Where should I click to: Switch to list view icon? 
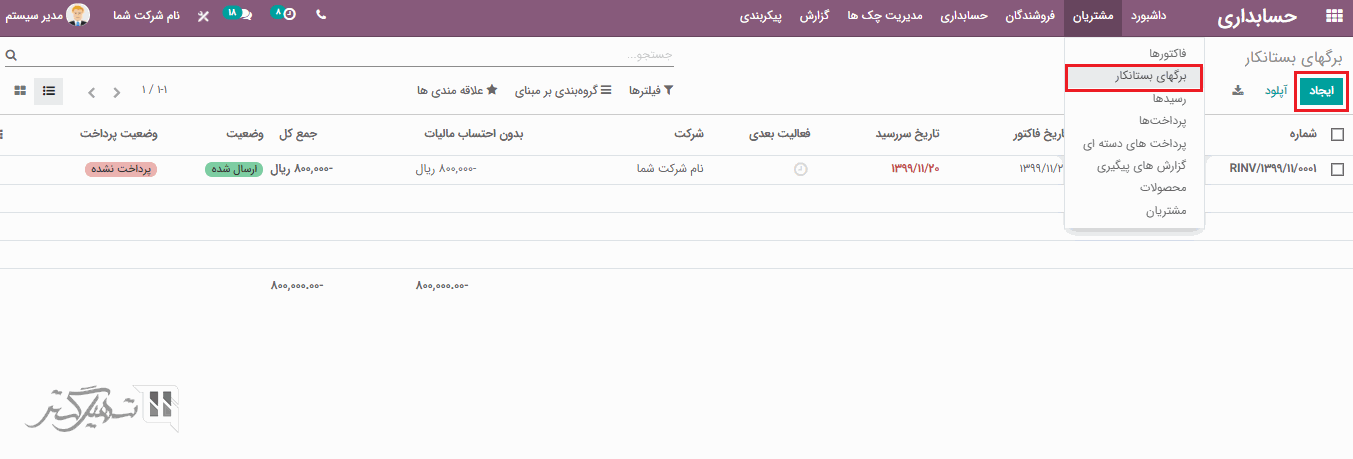[x=48, y=91]
